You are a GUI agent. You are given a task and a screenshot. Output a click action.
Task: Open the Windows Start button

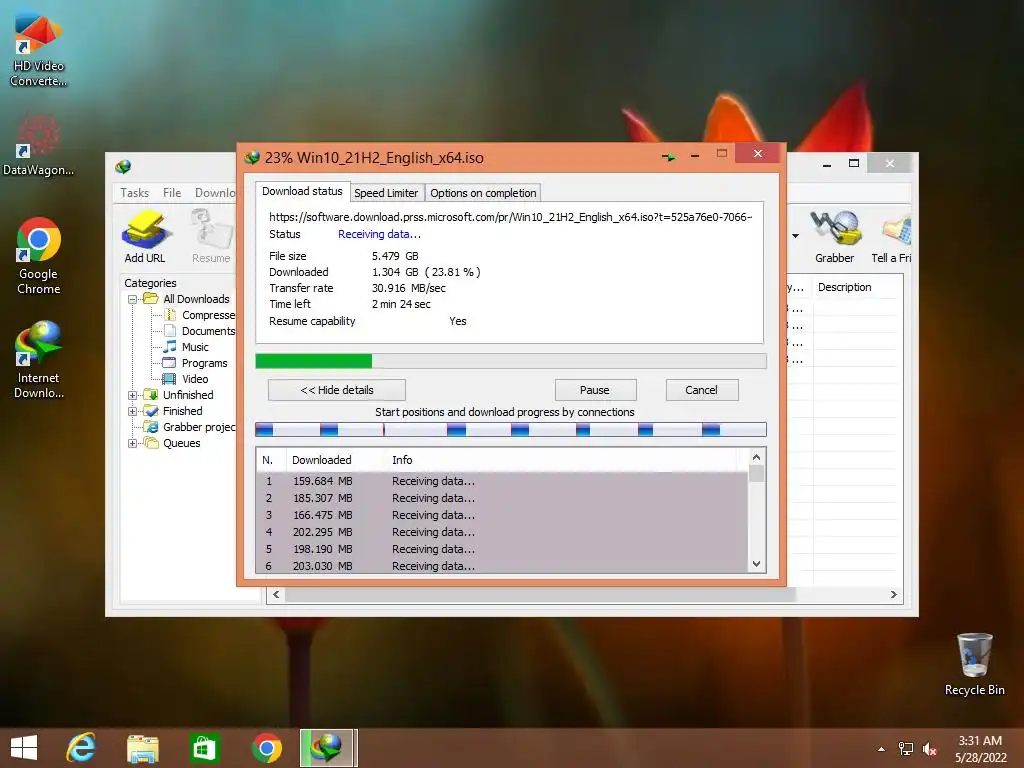[x=24, y=748]
